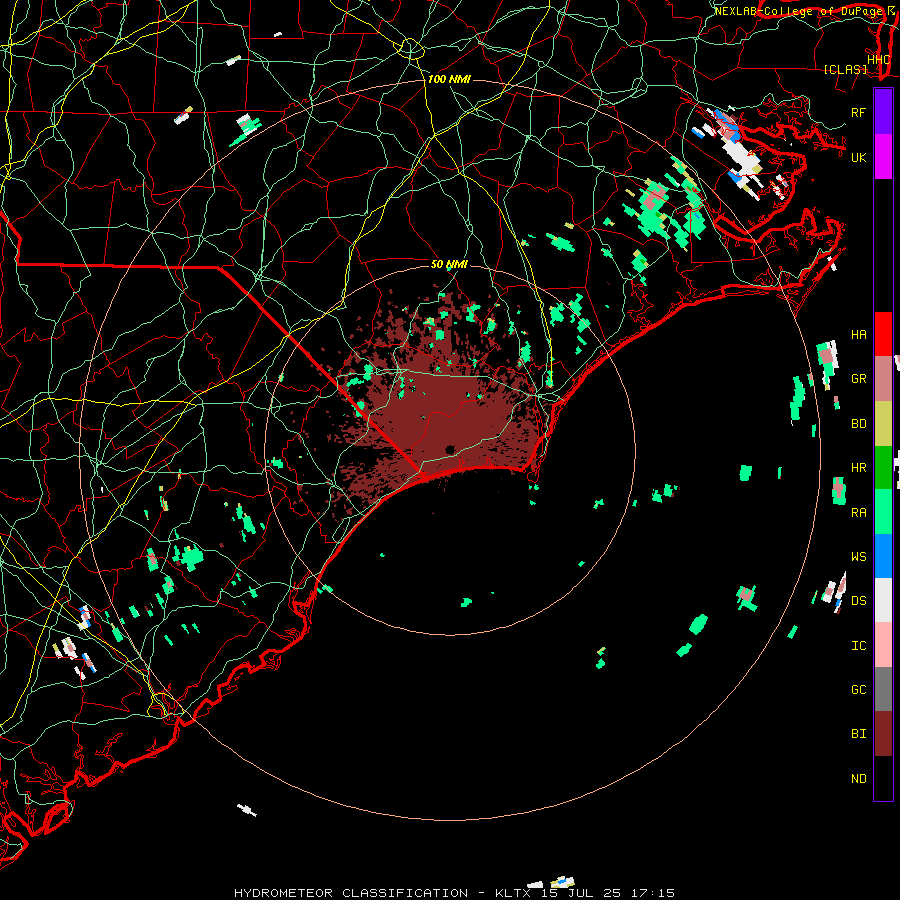This screenshot has width=900, height=900.
Task: Click the HR legend label
Action: (x=858, y=468)
